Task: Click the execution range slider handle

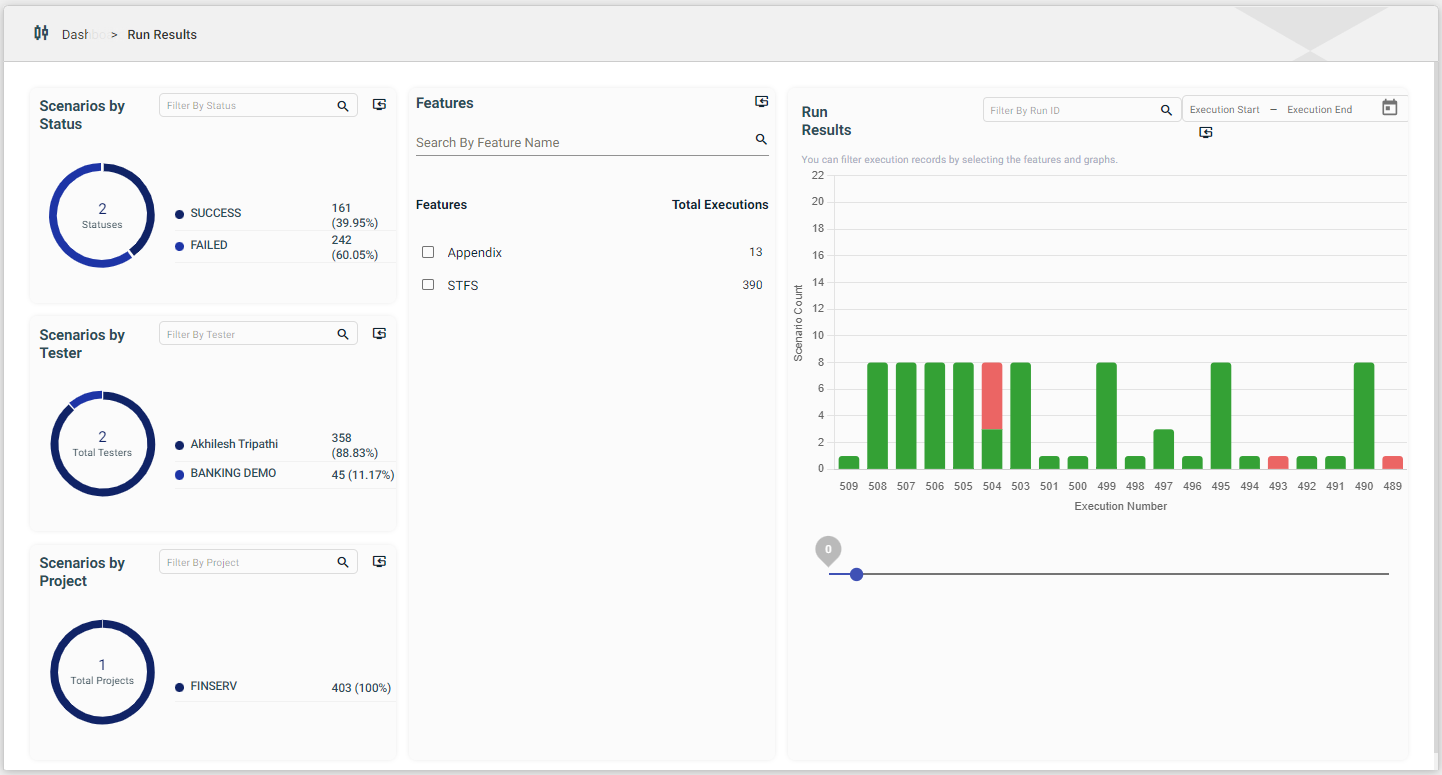Action: [856, 574]
